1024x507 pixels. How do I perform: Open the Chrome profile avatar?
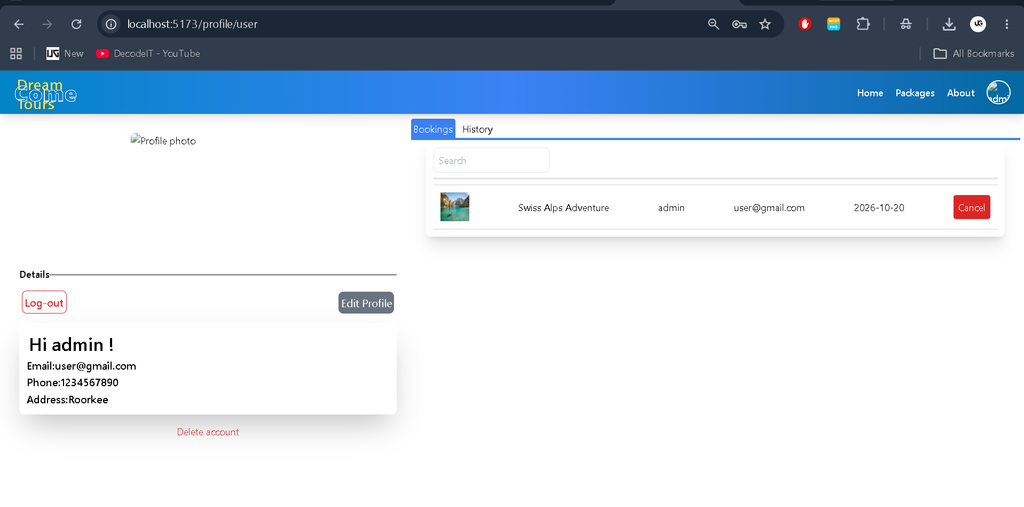coord(978,24)
